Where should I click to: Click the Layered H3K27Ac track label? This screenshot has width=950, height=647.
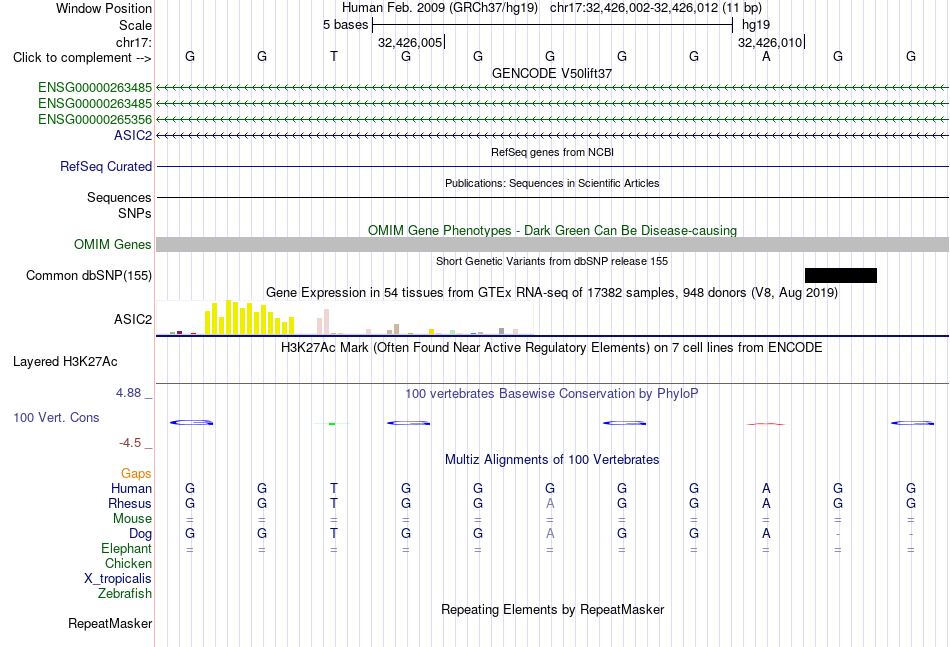[x=65, y=362]
